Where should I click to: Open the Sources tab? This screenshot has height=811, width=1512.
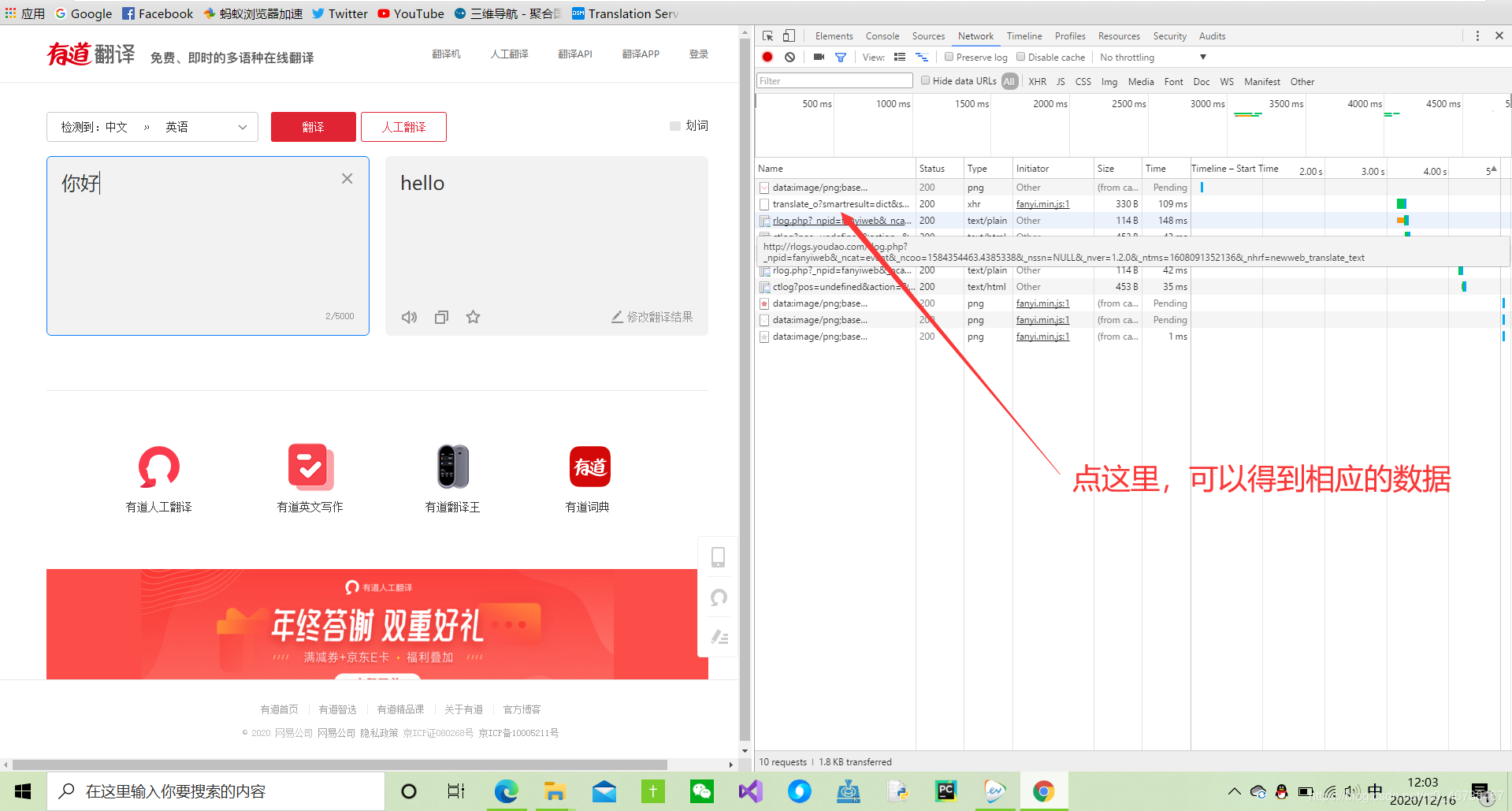928,36
